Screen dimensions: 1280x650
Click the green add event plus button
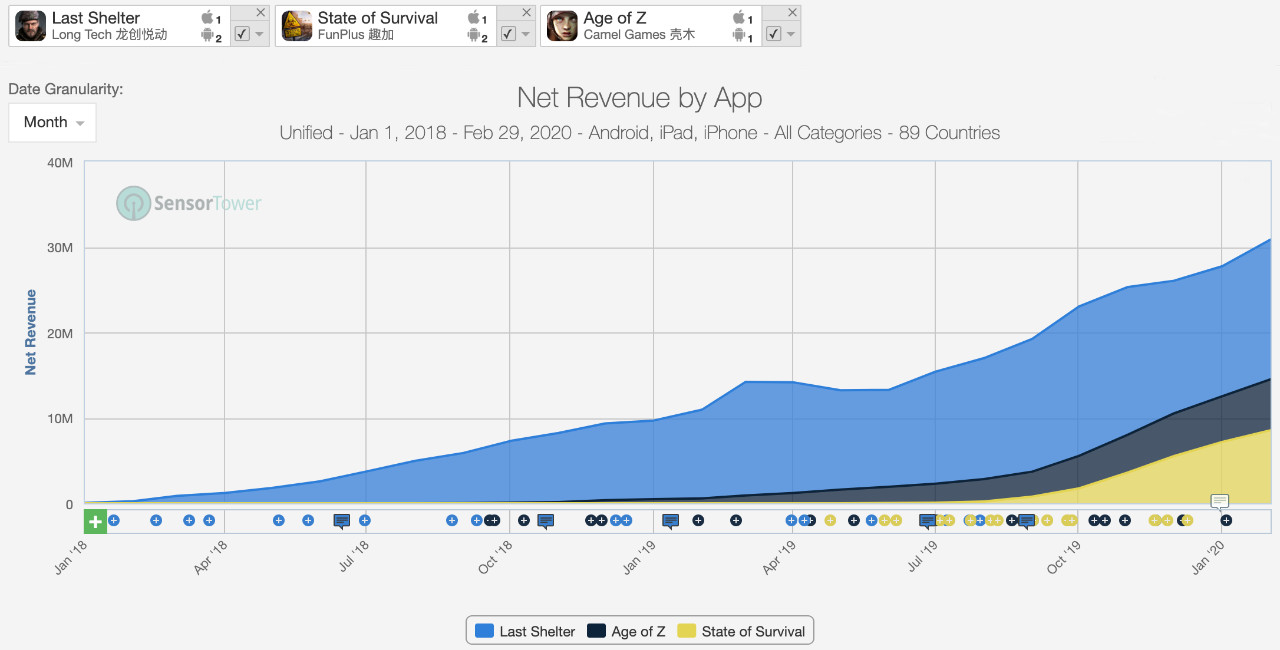(95, 521)
